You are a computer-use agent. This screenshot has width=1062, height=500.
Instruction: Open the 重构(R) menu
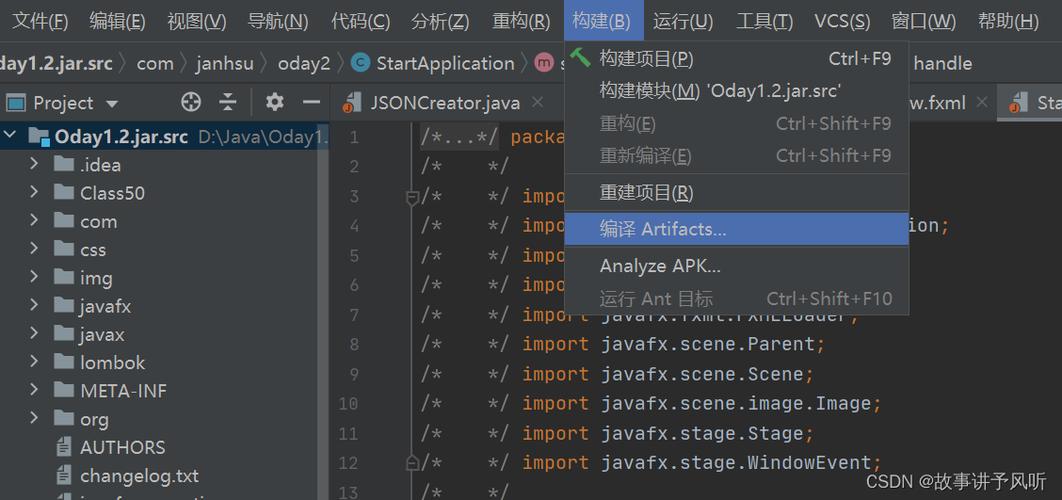tap(521, 21)
